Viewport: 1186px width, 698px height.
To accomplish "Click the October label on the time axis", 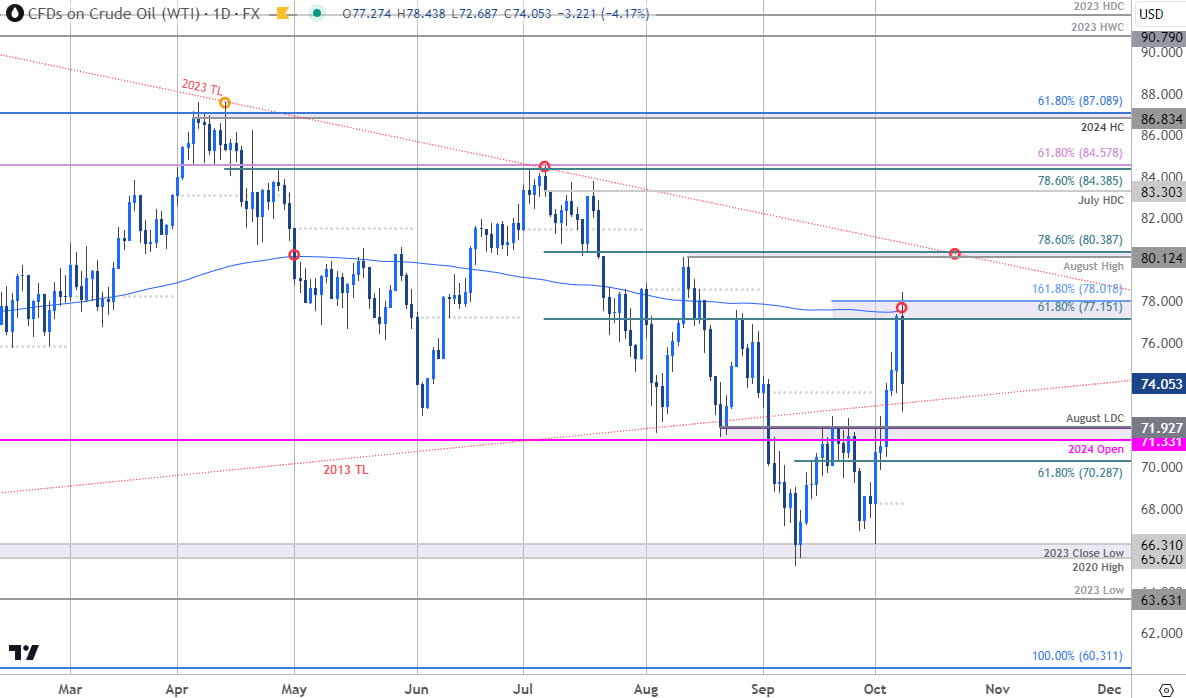I will [874, 689].
